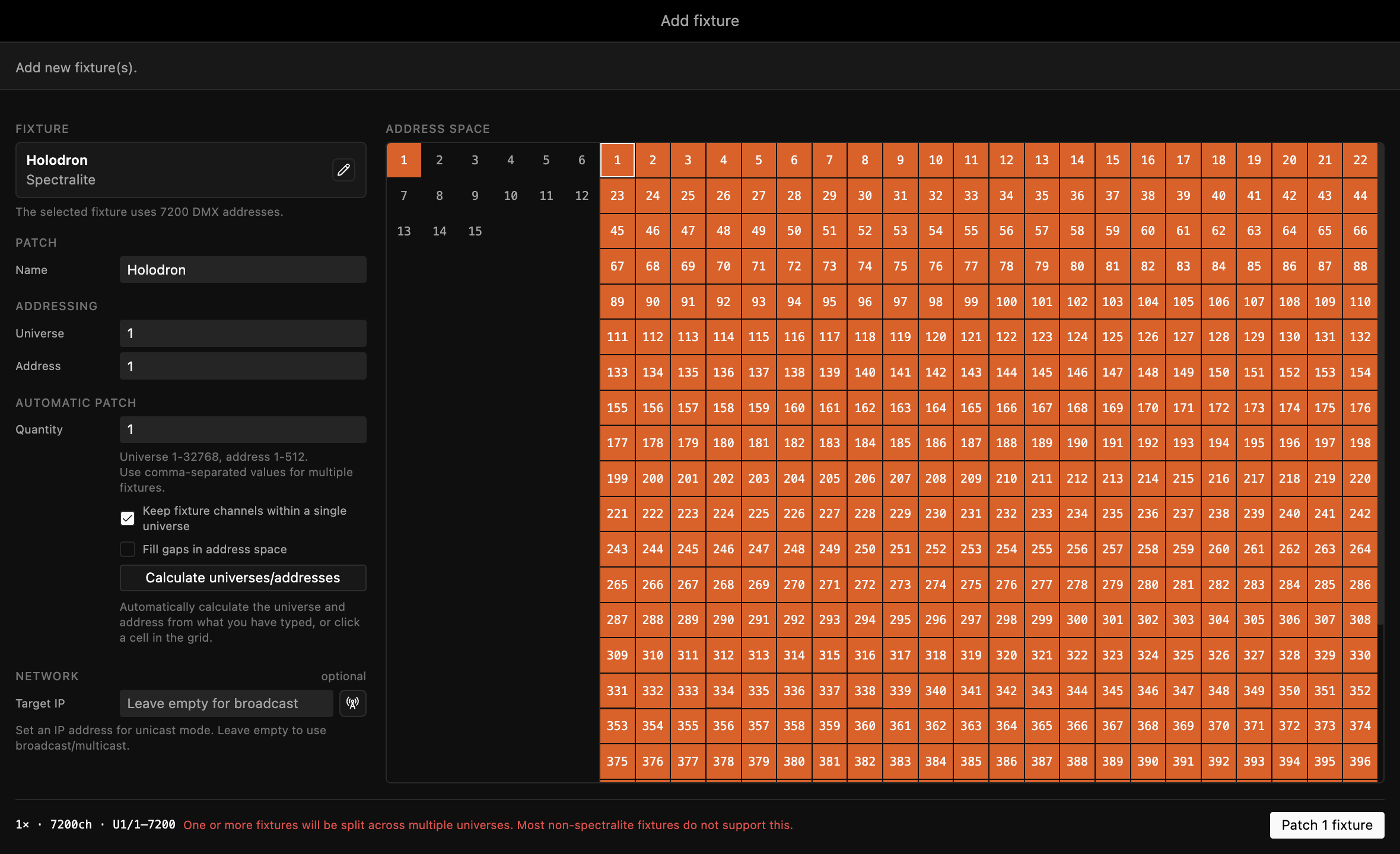This screenshot has height=854, width=1400.
Task: Select universe 13 in universe list
Action: pyautogui.click(x=404, y=231)
